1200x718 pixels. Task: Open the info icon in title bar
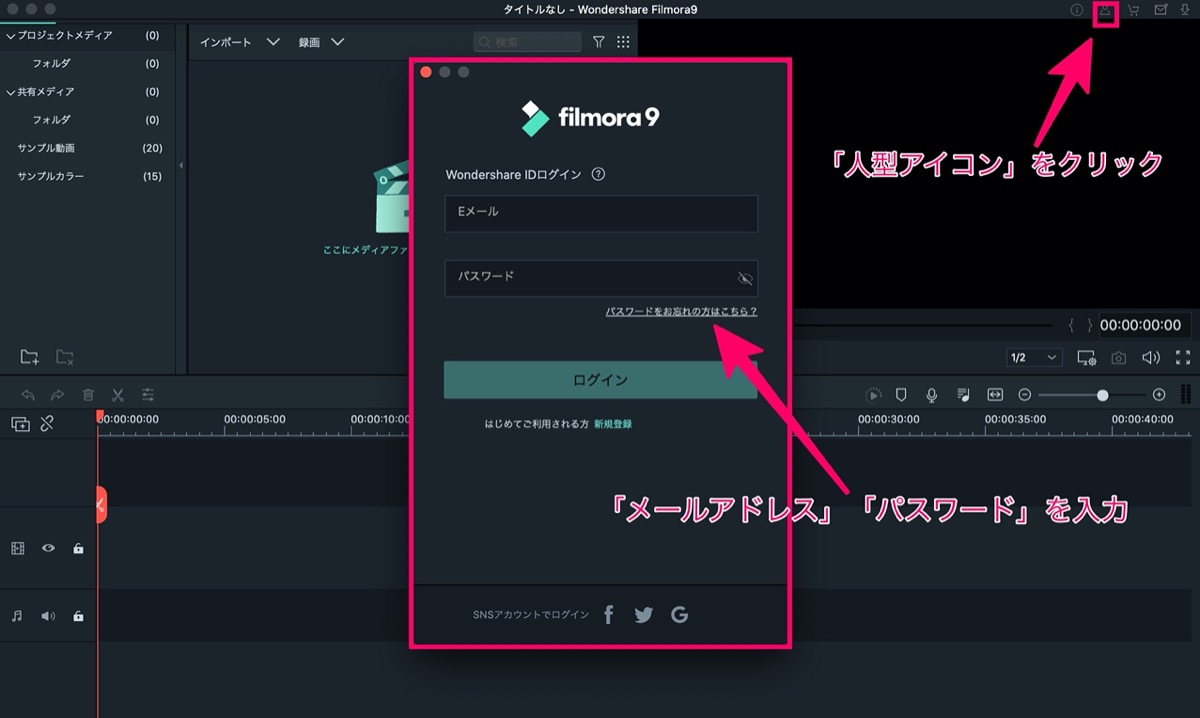click(1077, 10)
